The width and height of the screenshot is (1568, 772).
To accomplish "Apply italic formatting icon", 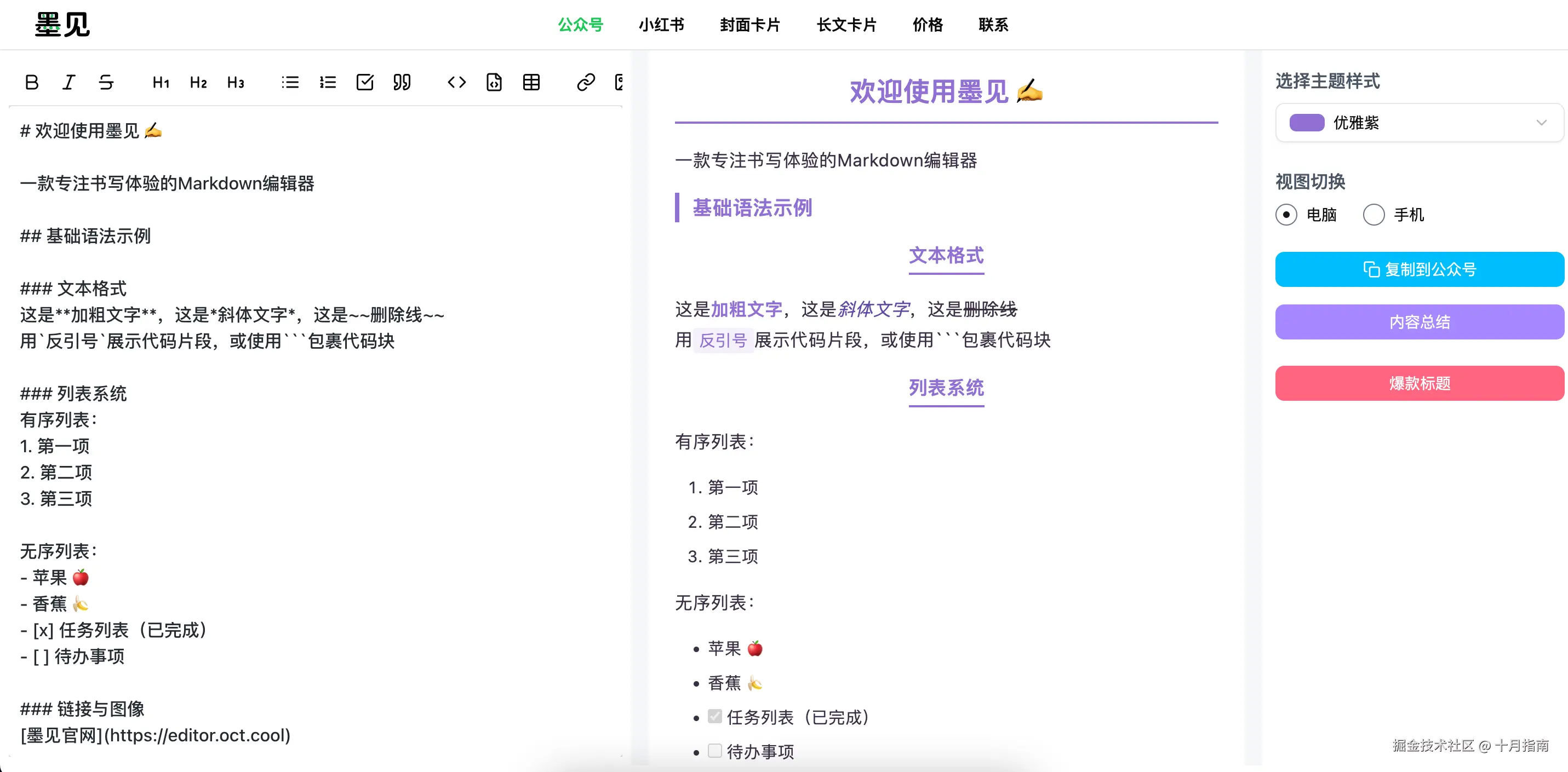I will [x=69, y=82].
